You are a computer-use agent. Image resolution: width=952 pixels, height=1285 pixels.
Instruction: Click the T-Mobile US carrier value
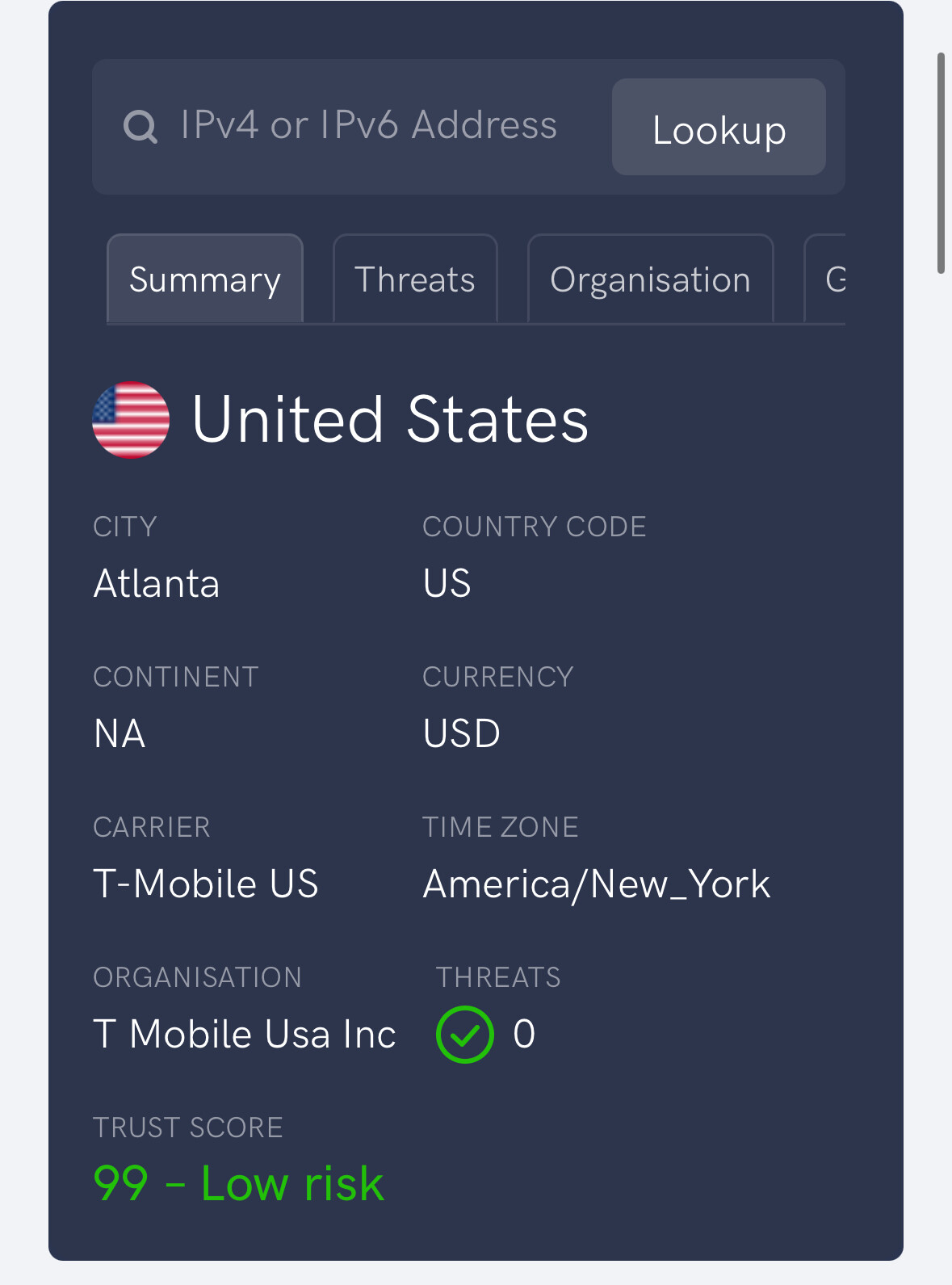tap(206, 884)
